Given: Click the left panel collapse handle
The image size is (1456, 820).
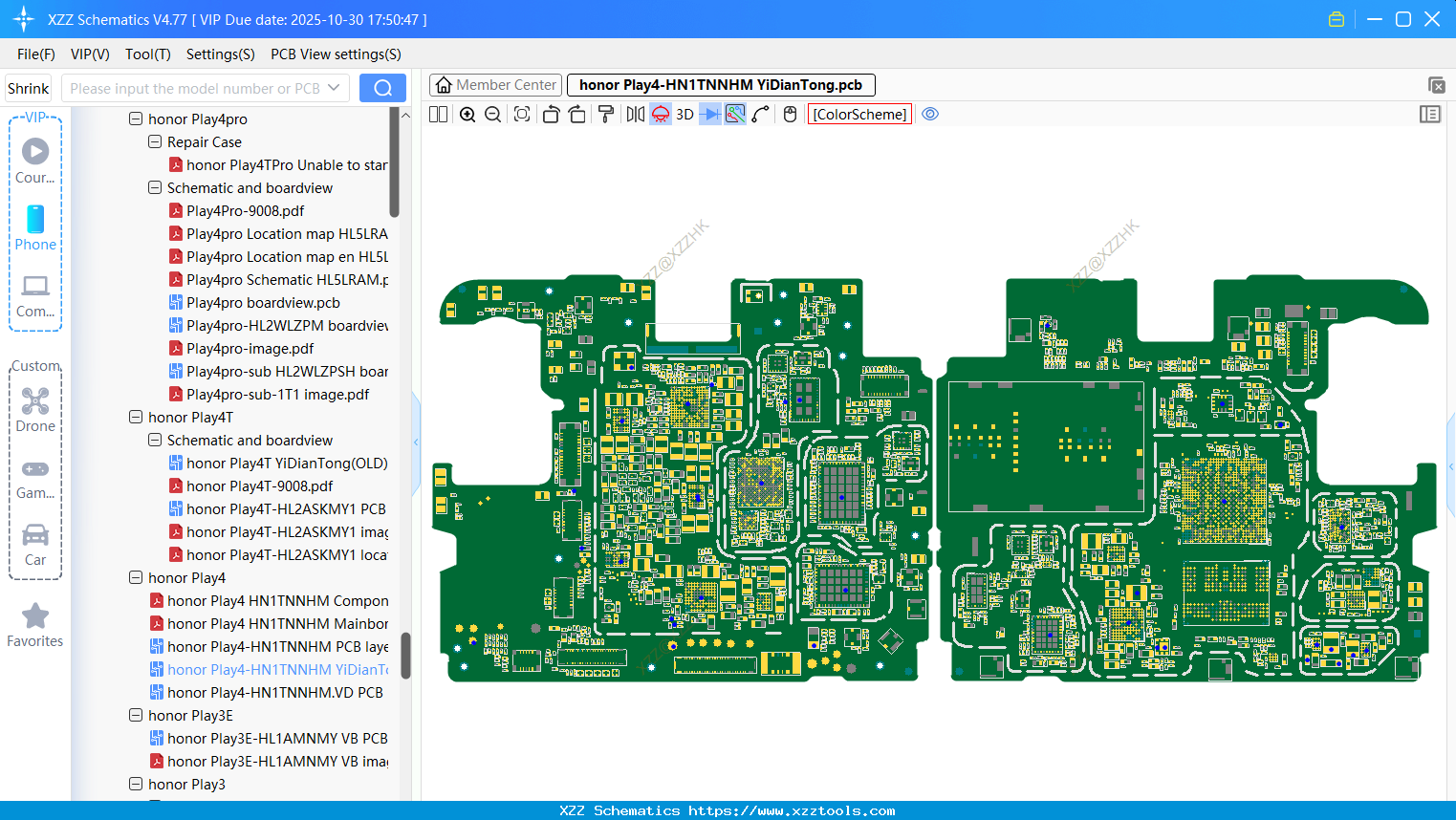Looking at the screenshot, I should [x=416, y=442].
